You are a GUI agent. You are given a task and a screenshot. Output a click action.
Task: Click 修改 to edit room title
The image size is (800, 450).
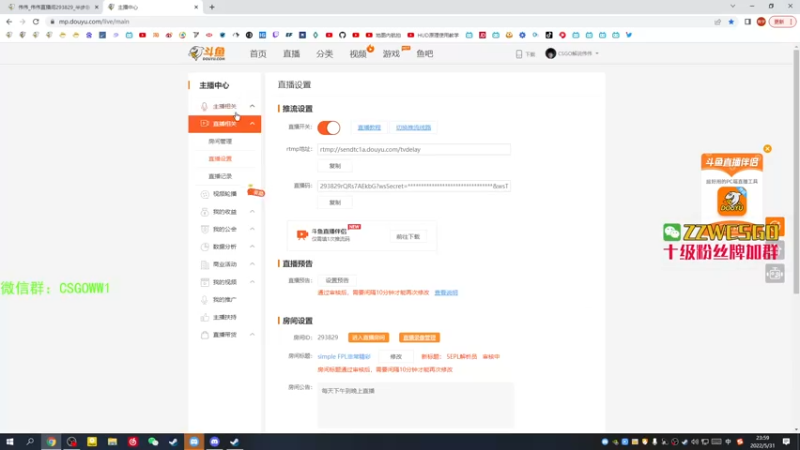click(x=396, y=357)
